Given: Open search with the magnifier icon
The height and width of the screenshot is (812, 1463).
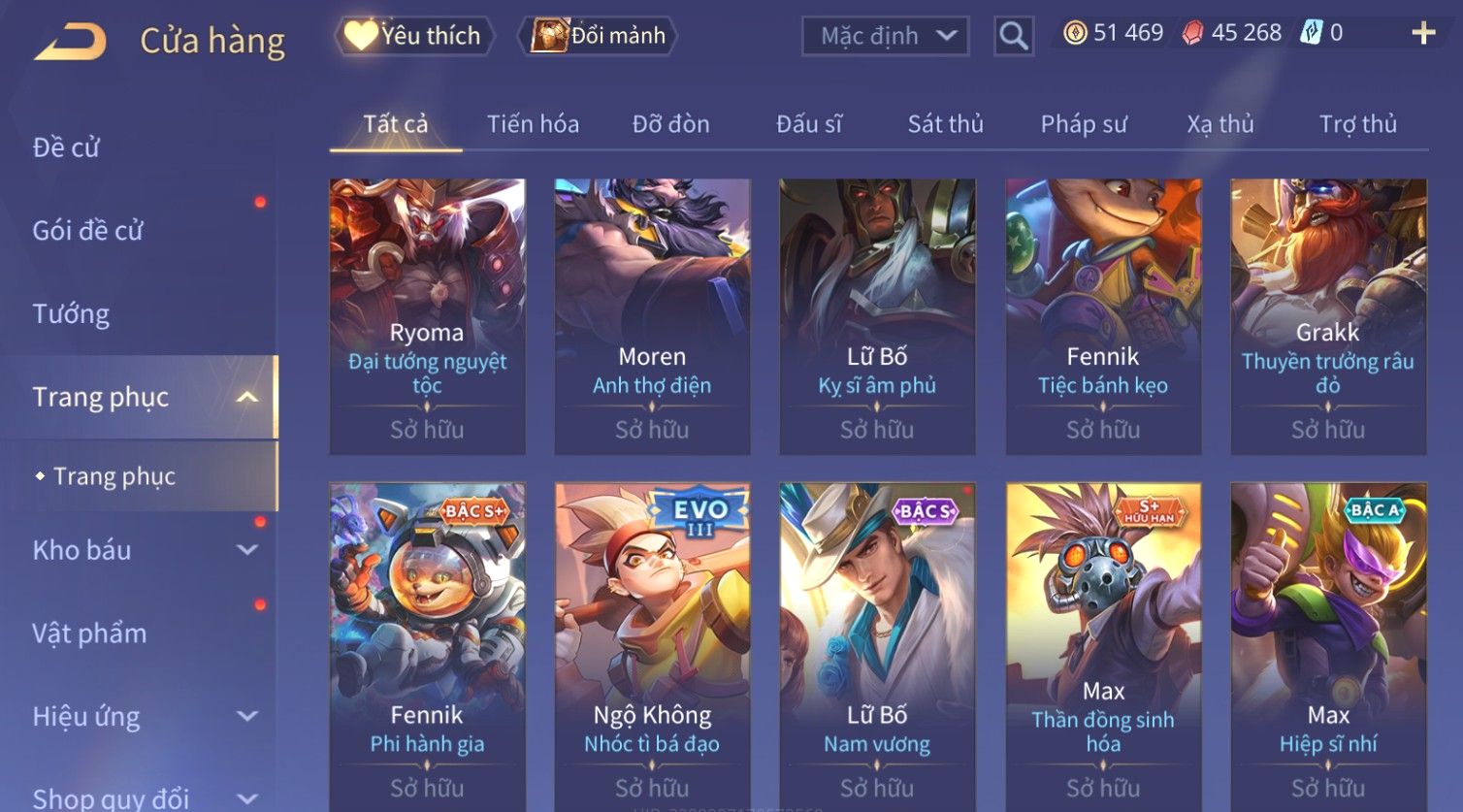Looking at the screenshot, I should [x=1014, y=37].
